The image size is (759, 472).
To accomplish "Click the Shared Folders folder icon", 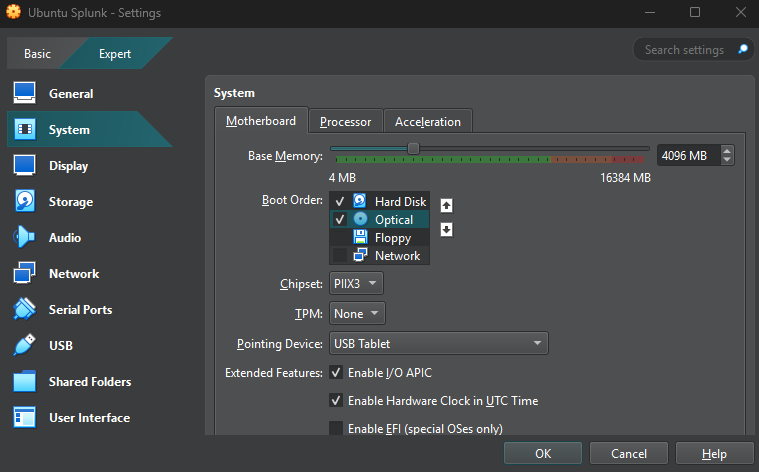I will pos(24,381).
